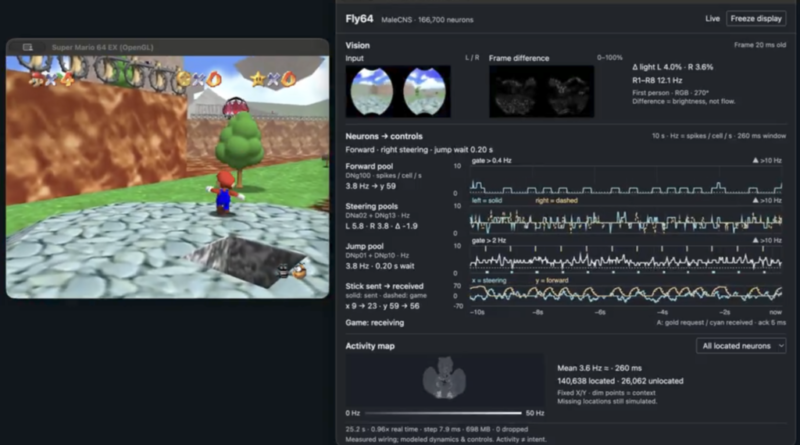Click the Forward pool spike chart
This screenshot has width=800, height=445.
pos(626,180)
